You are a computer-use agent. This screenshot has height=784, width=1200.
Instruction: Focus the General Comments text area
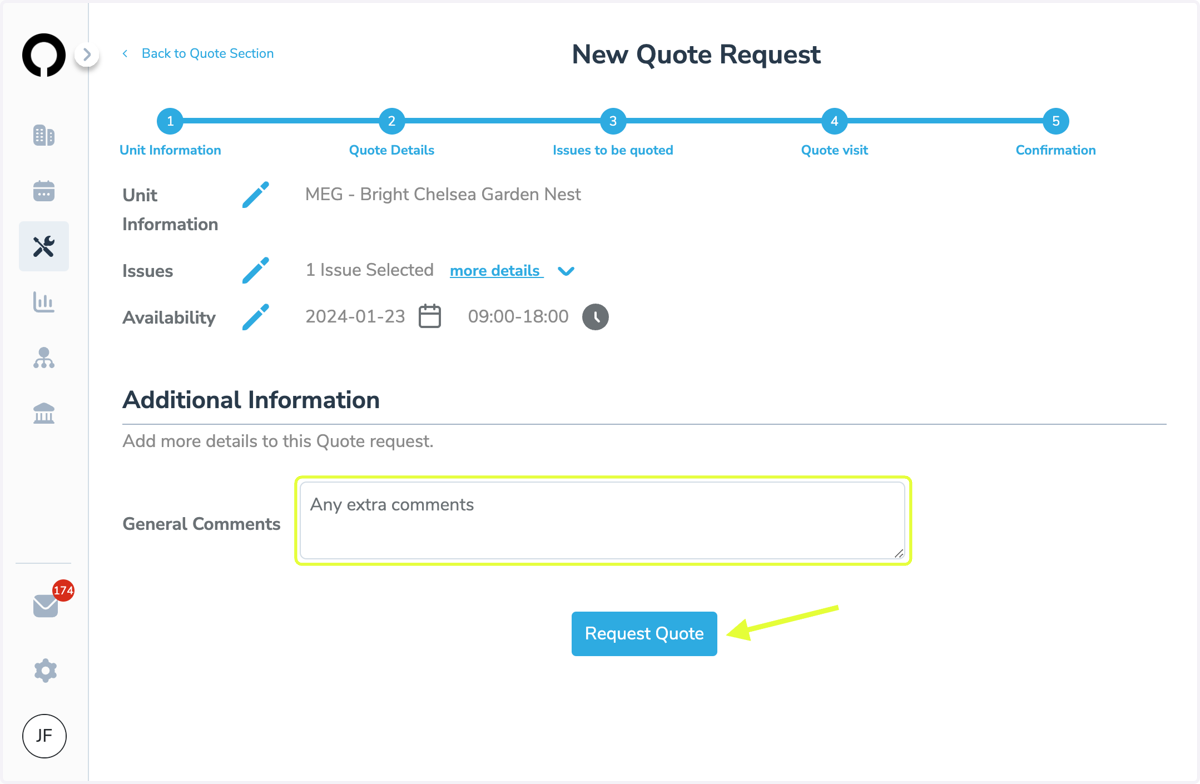(x=603, y=520)
